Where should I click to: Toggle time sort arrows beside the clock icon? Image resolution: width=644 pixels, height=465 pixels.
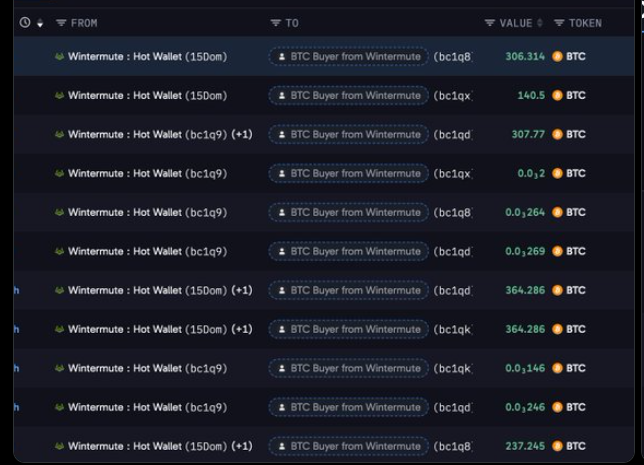tap(40, 23)
